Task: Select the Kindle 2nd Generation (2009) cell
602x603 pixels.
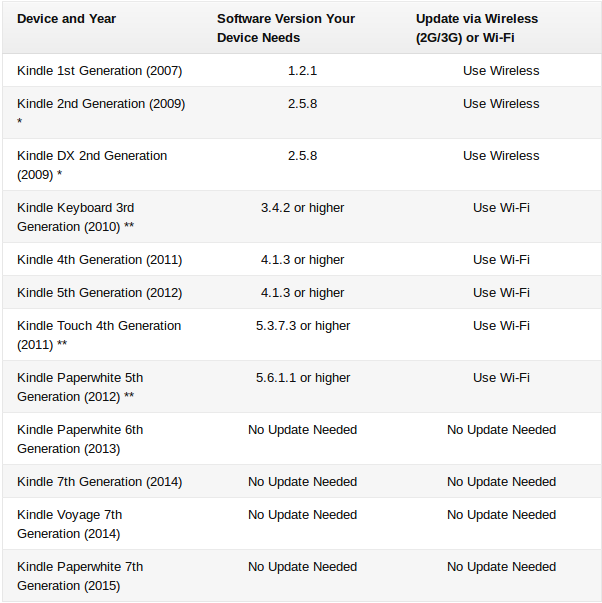Action: 100,104
